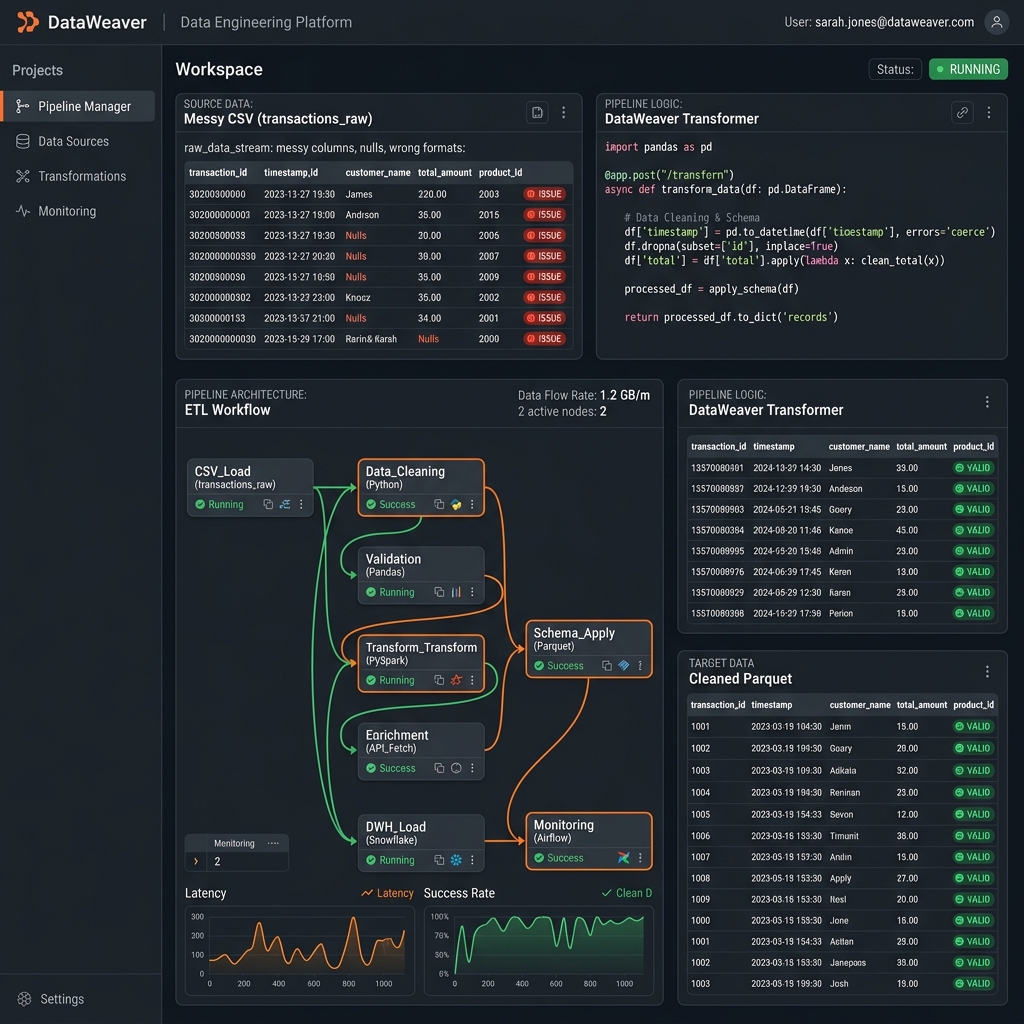Click CSV_Load stream icon
The width and height of the screenshot is (1024, 1024).
click(285, 504)
